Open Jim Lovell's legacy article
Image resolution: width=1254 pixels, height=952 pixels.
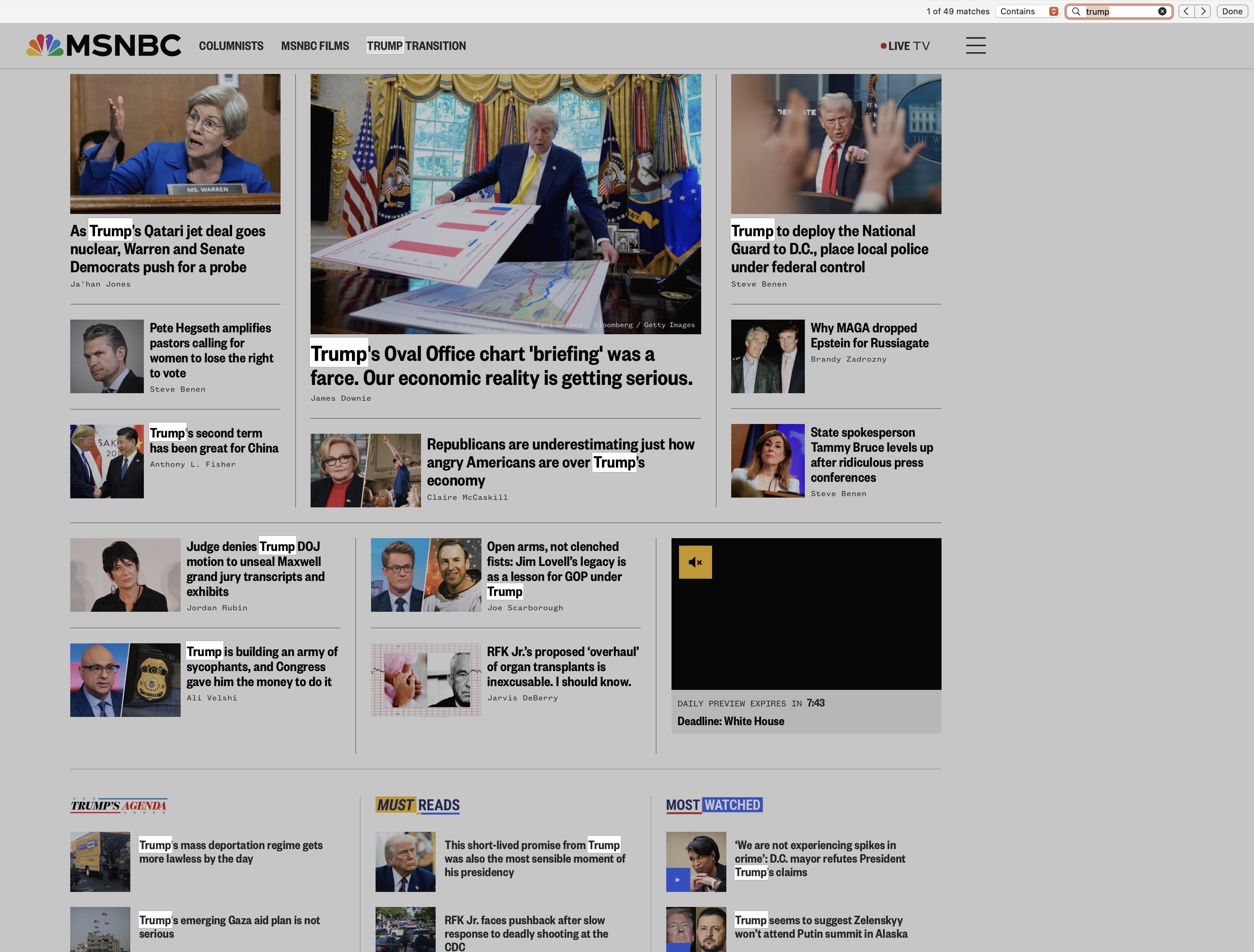[x=556, y=569]
